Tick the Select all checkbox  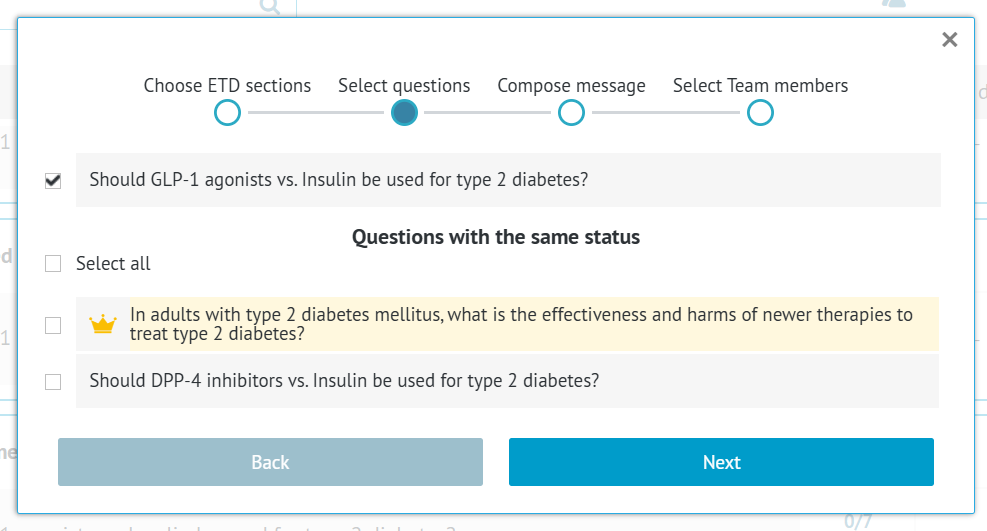point(53,264)
